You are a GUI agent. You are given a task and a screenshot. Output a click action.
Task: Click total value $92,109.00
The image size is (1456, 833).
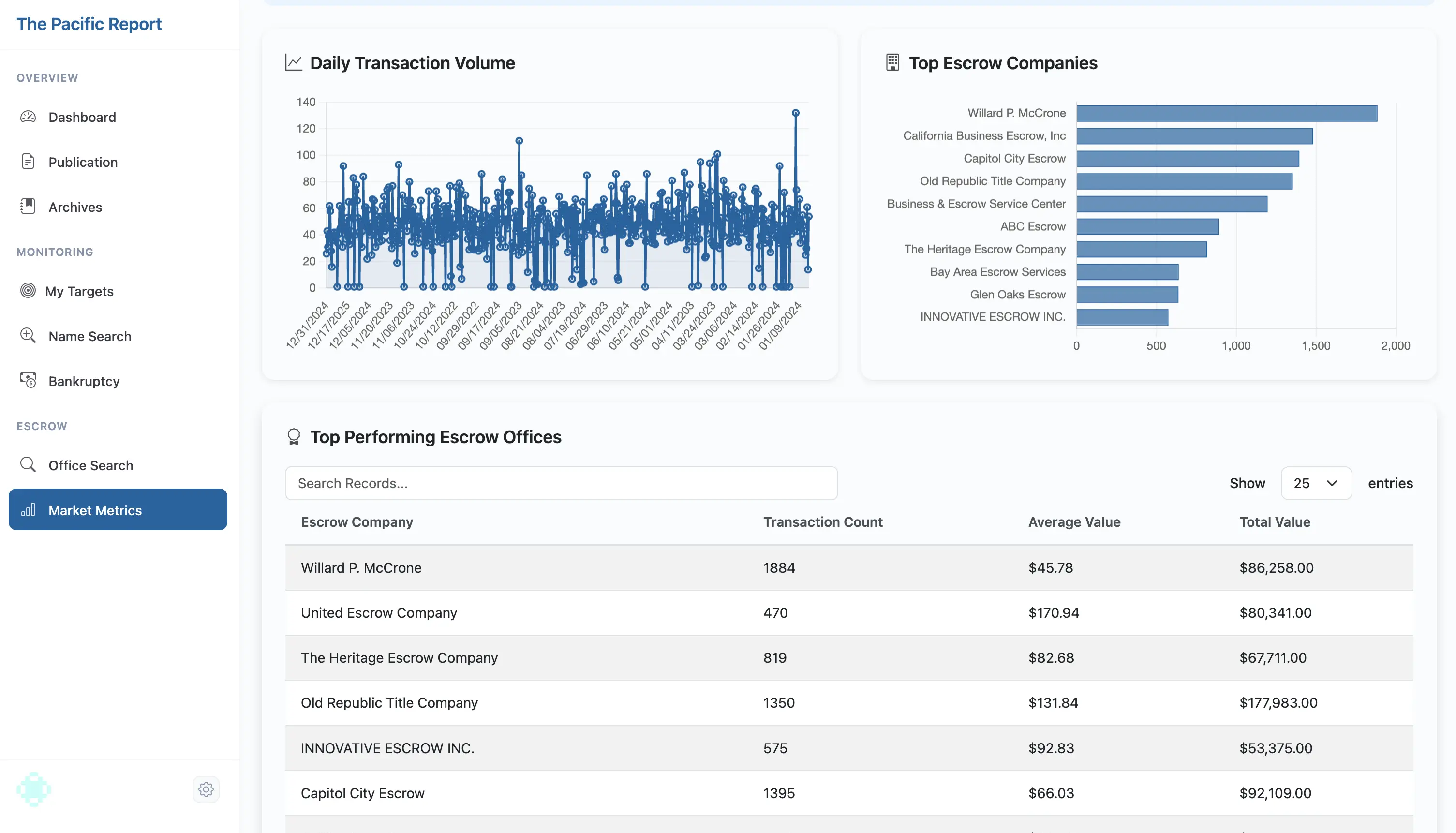pos(1275,793)
